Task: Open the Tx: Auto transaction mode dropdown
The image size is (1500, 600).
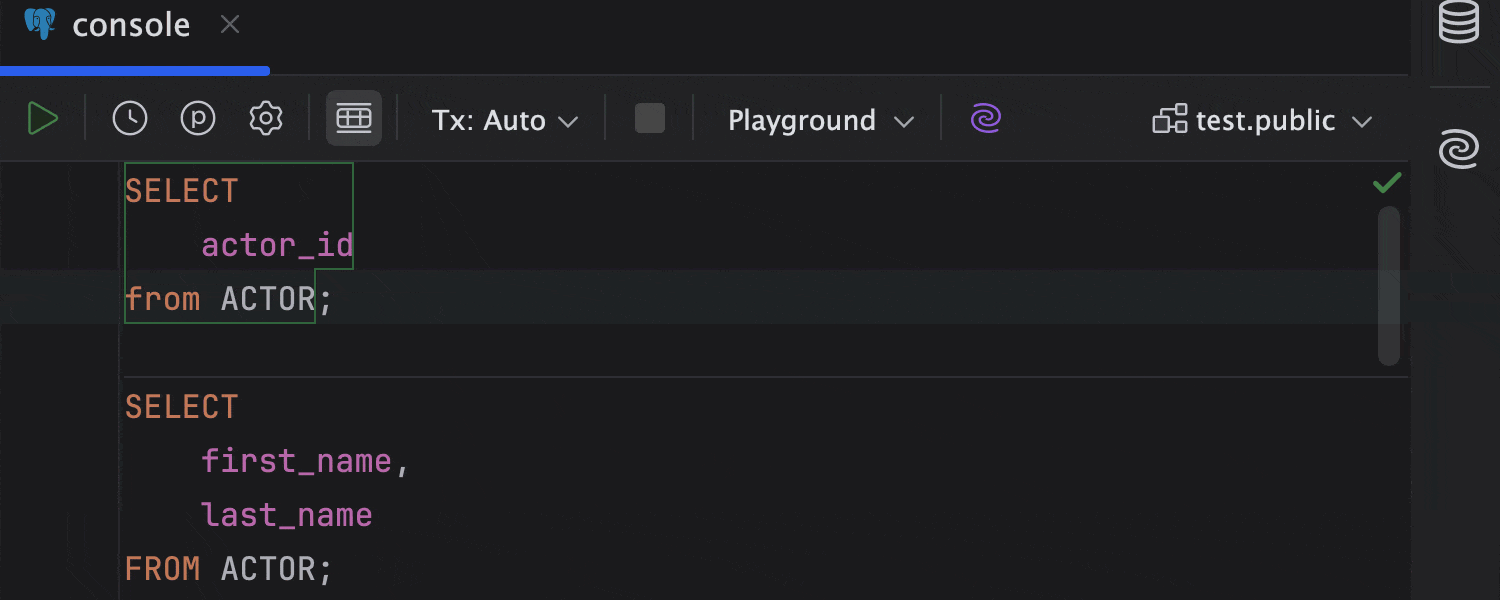Action: 503,120
